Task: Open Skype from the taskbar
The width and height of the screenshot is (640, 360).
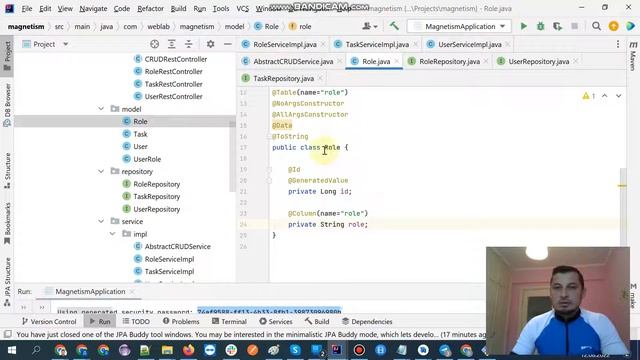Action: pos(295,350)
